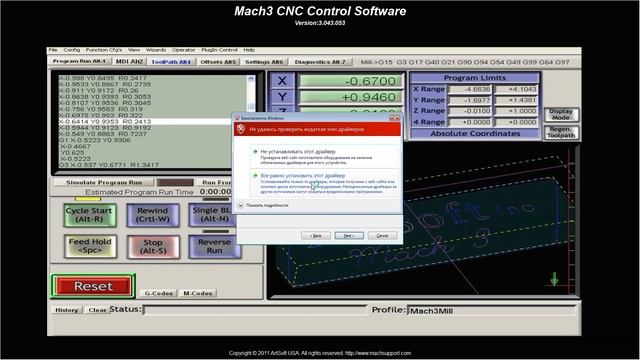This screenshot has height=360, width=640.
Task: Click the Cycle Start (Alt-R) button
Action: click(89, 215)
